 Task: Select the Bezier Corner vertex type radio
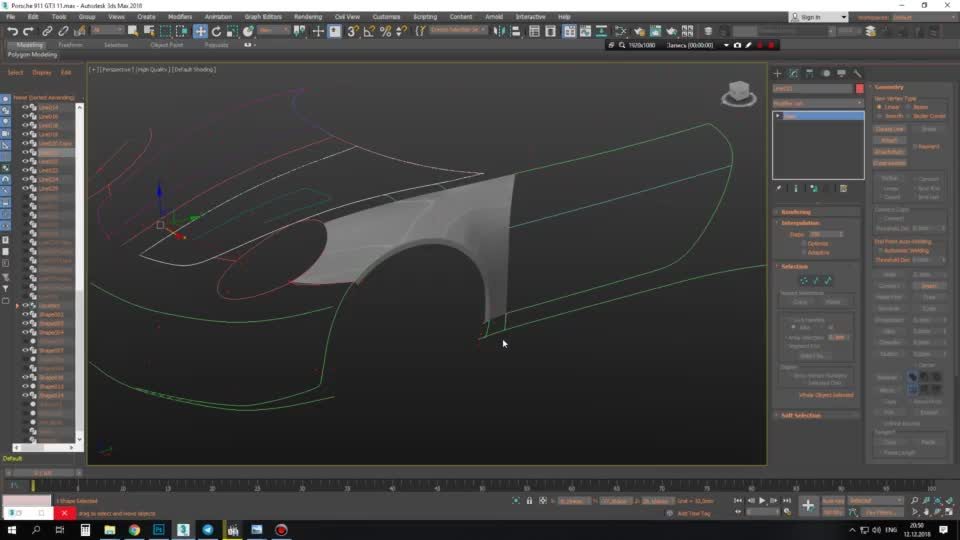point(909,116)
